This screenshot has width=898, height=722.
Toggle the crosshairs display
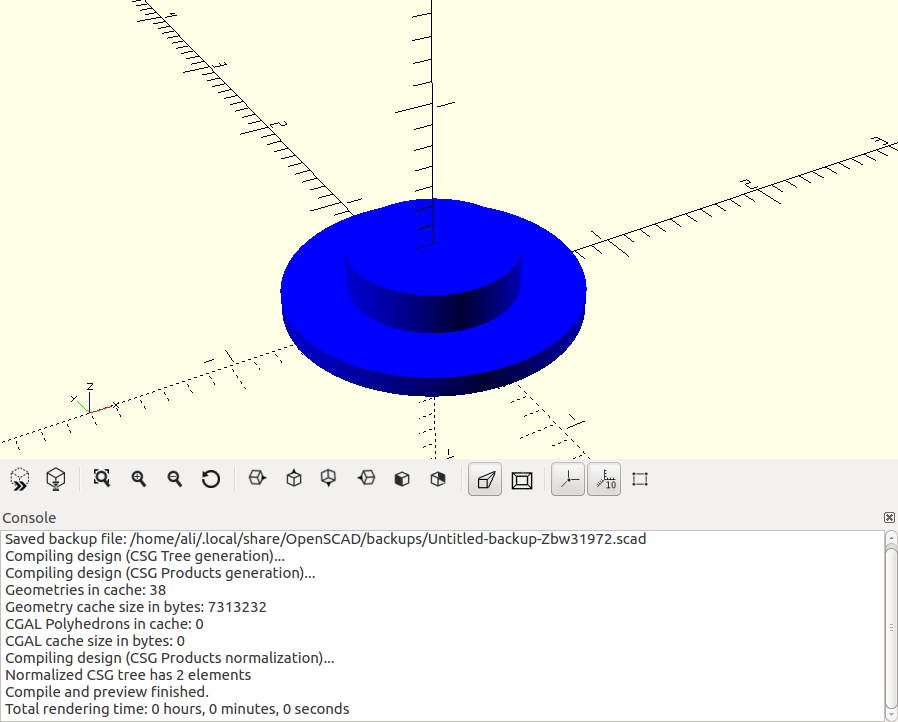pyautogui.click(x=640, y=479)
